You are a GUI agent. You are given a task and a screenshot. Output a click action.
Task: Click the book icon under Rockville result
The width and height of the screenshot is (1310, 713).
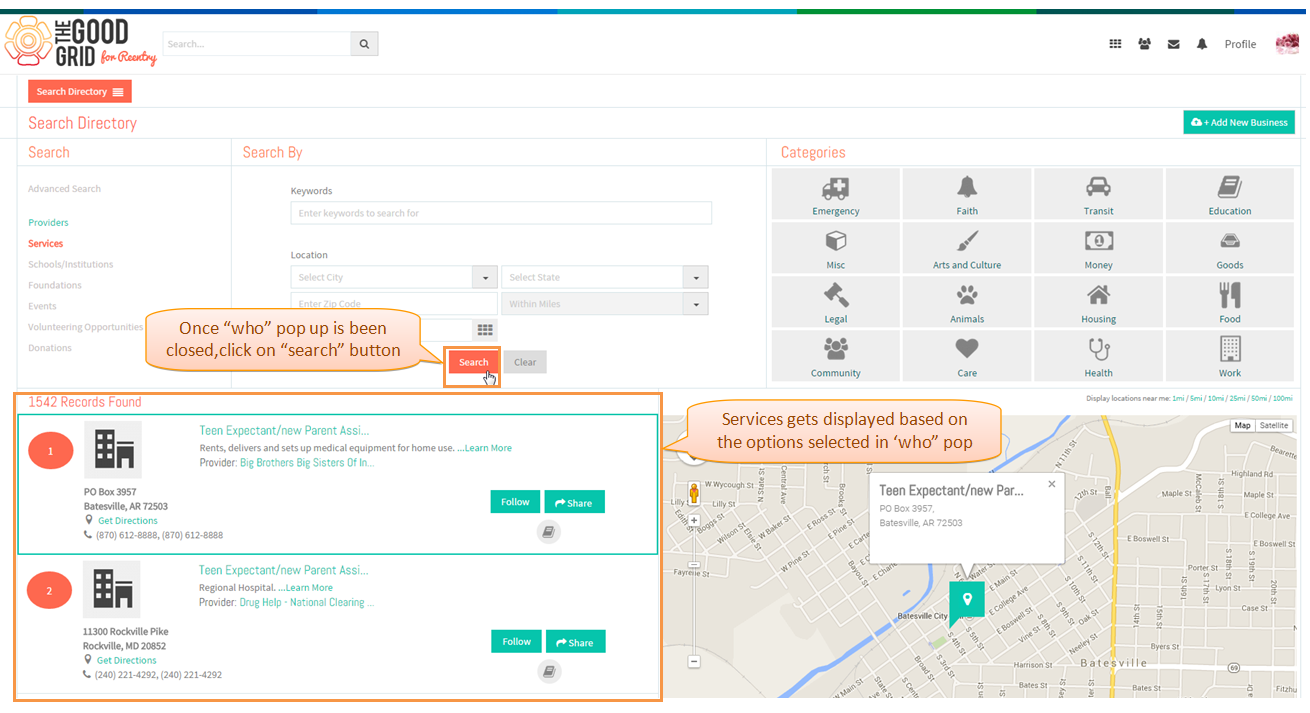coord(549,672)
